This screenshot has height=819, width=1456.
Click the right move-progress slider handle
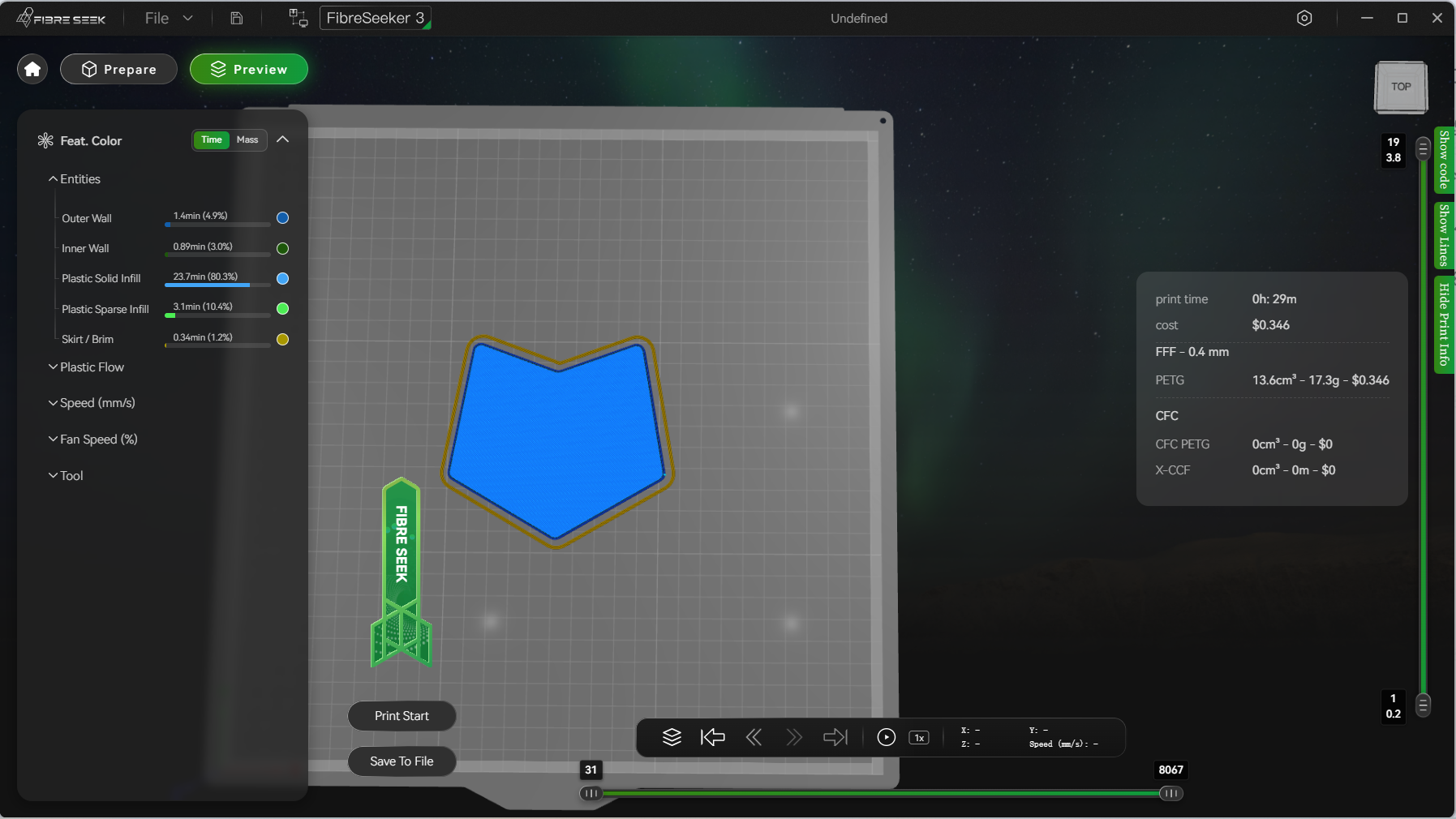pos(1170,793)
